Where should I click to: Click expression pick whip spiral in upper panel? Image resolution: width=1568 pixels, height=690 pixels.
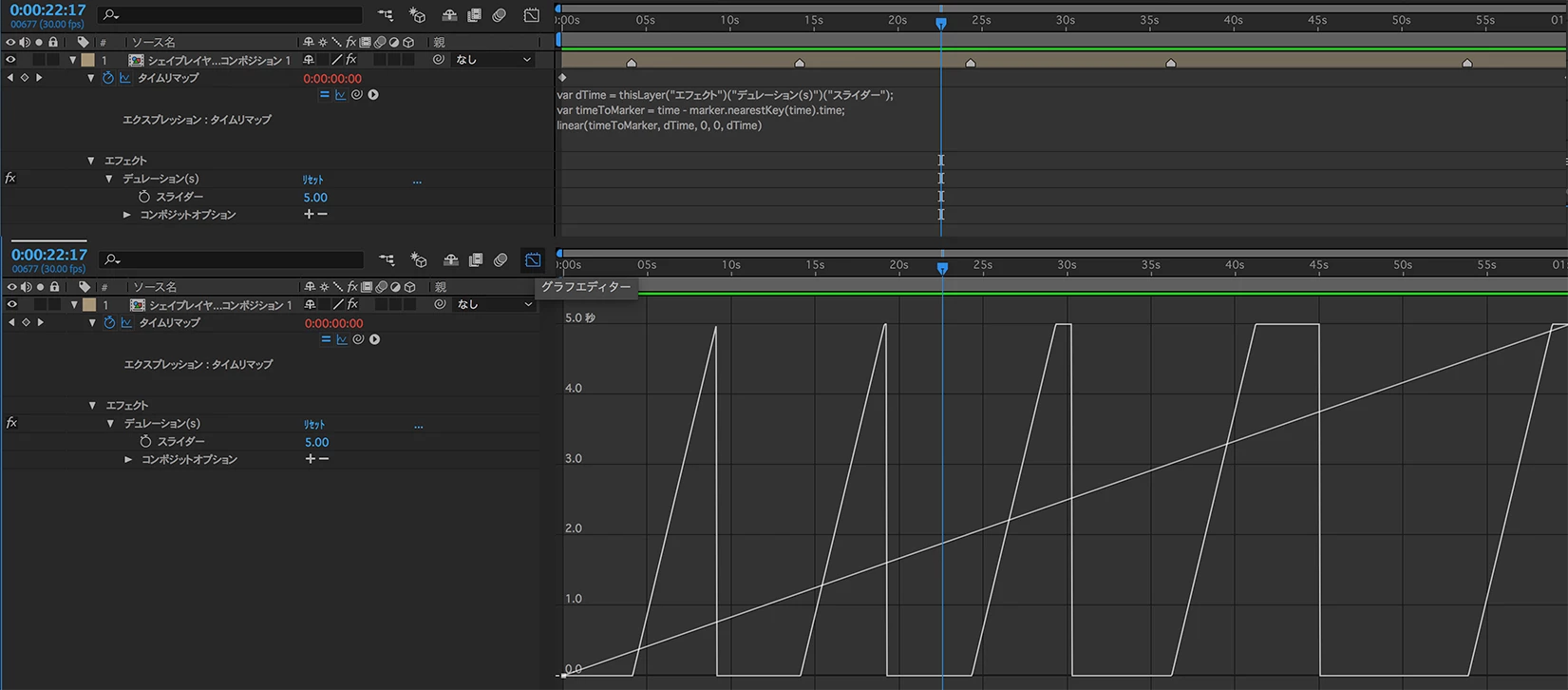[x=356, y=95]
